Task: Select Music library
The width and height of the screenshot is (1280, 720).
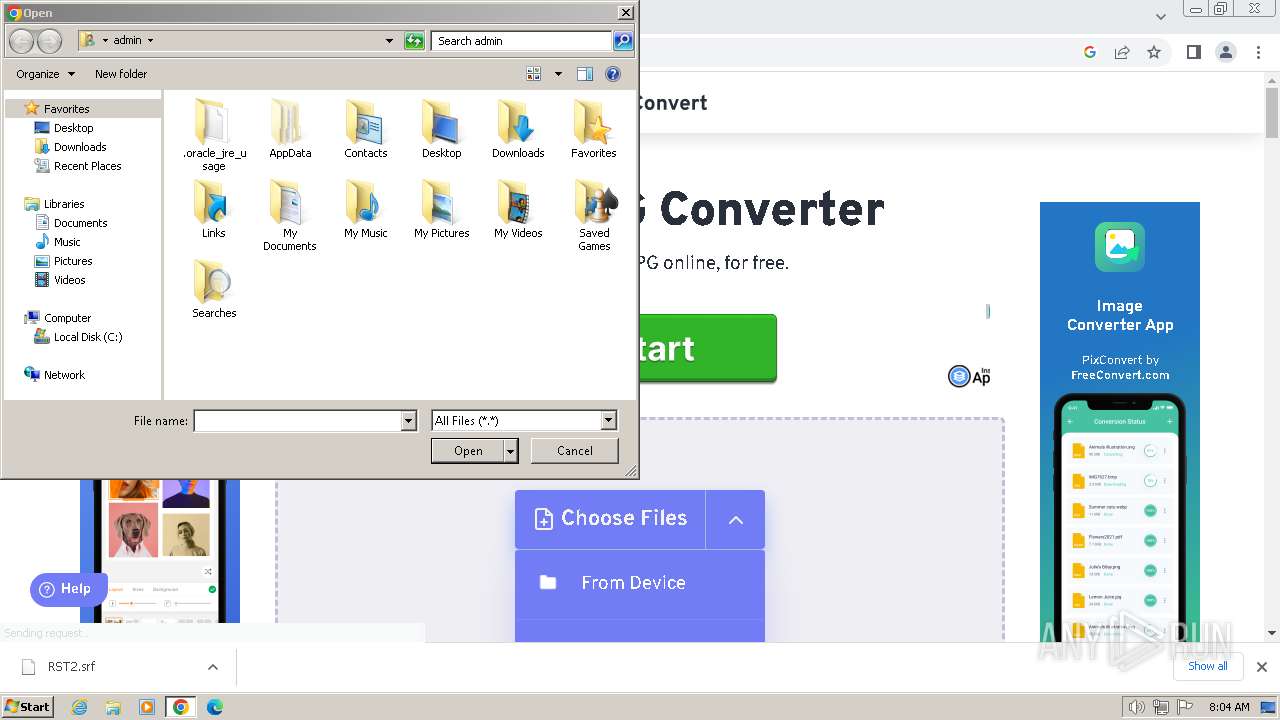Action: [x=67, y=242]
